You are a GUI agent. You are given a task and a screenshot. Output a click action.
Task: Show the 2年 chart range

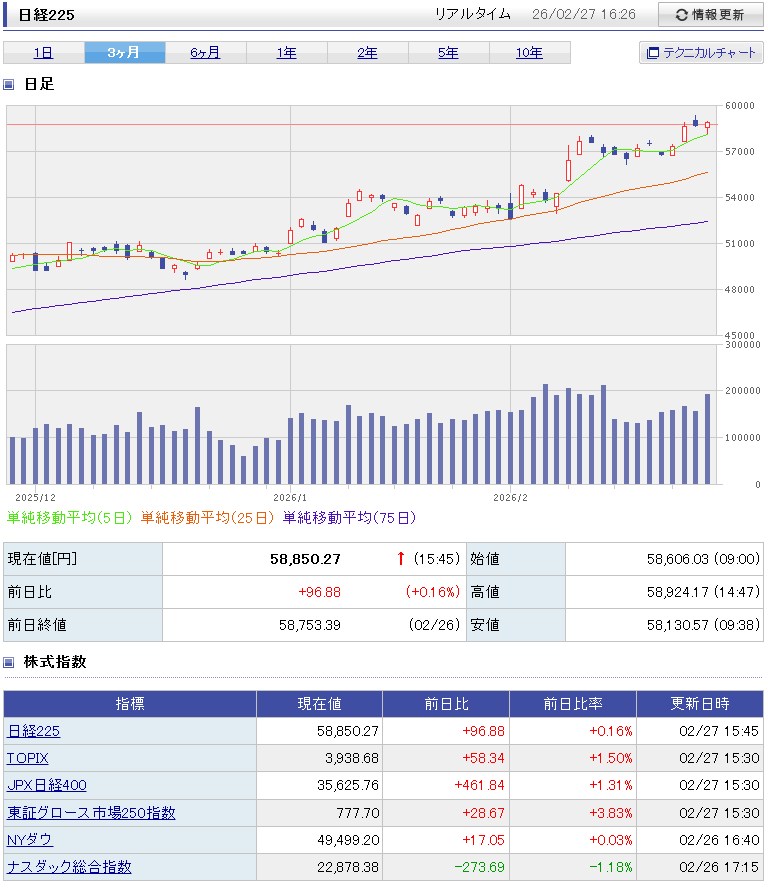tap(367, 53)
